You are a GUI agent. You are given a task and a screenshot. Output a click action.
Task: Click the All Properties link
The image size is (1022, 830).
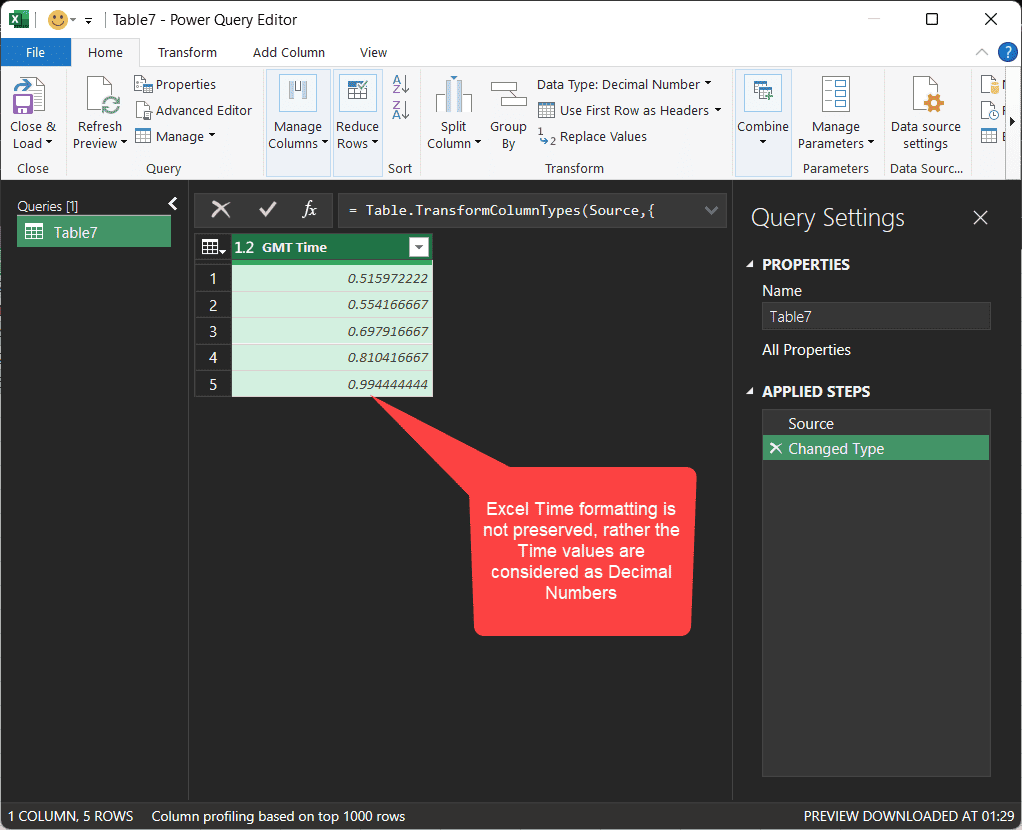[x=806, y=350]
